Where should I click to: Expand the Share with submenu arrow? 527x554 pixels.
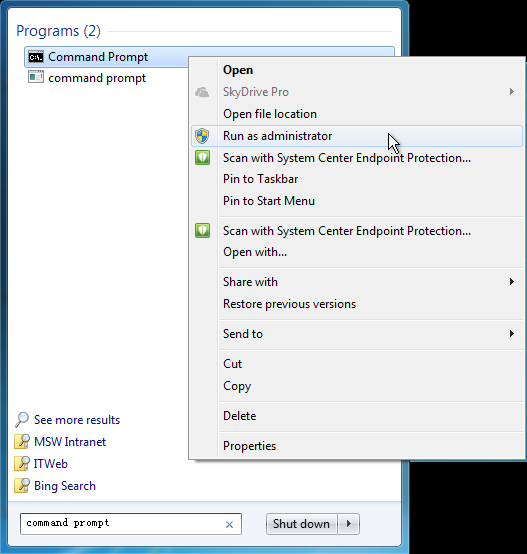(x=511, y=282)
